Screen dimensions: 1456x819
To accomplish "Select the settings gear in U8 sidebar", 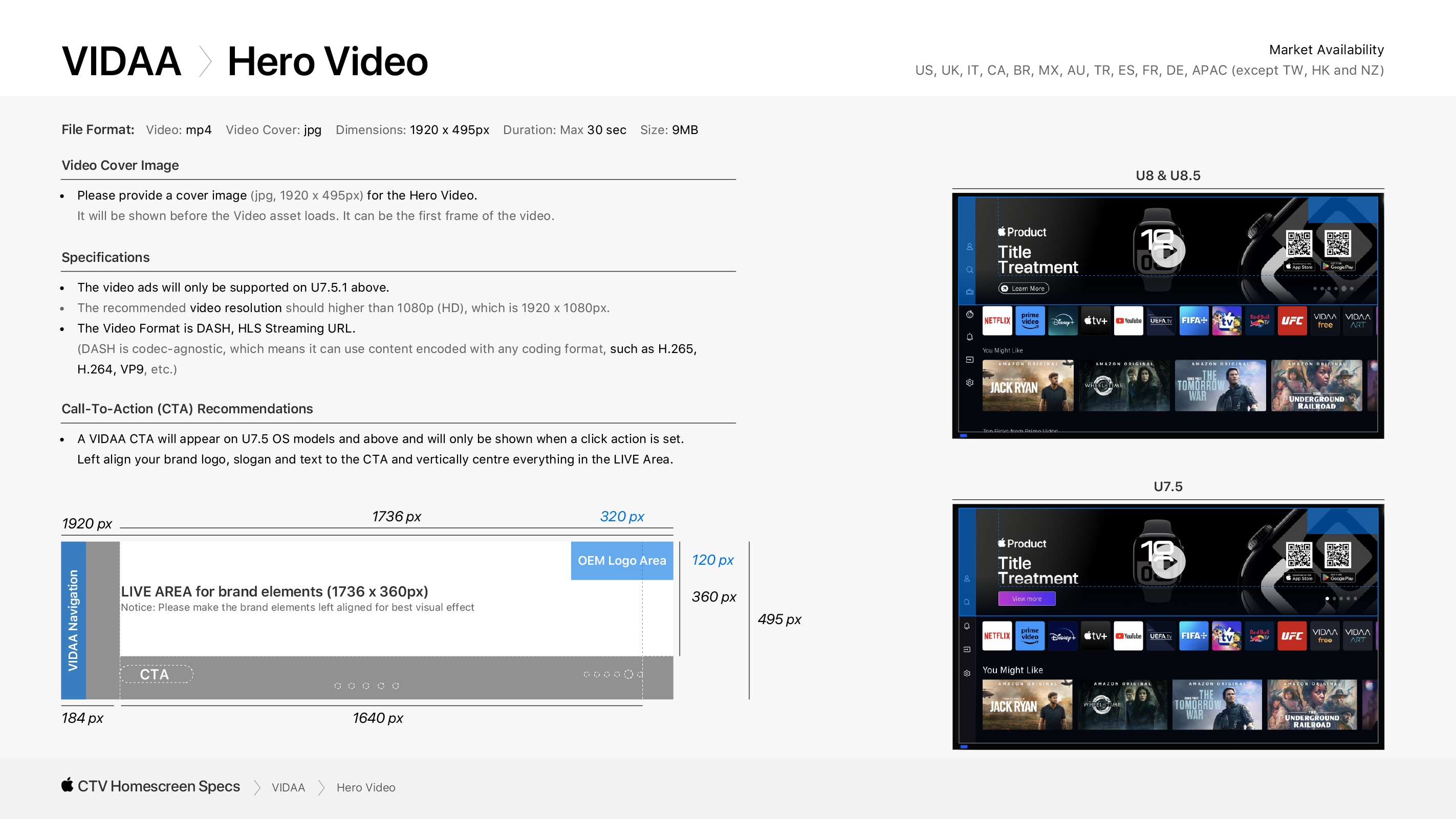I will [x=969, y=383].
